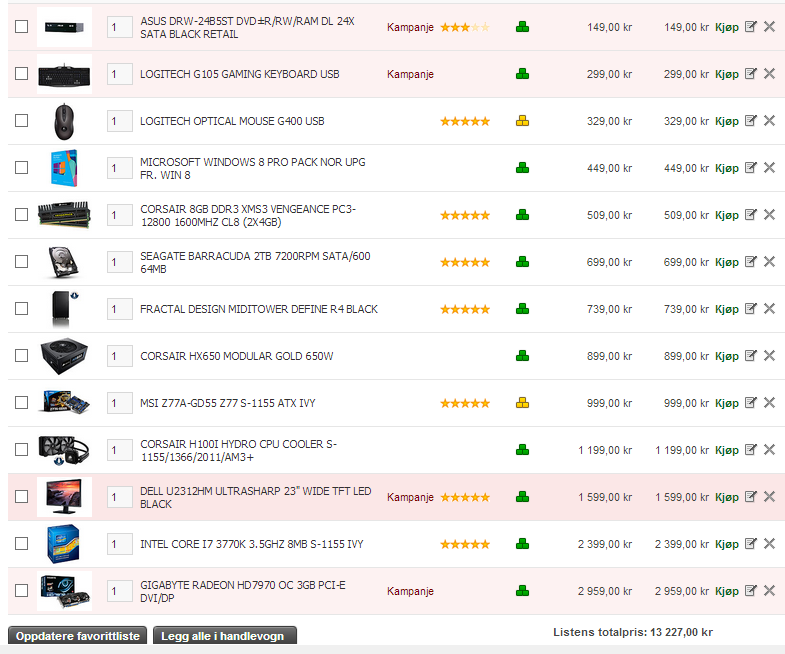785x654 pixels.
Task: Open Kampanje link for Gigabyte Radeon HD7970
Action: [x=410, y=591]
